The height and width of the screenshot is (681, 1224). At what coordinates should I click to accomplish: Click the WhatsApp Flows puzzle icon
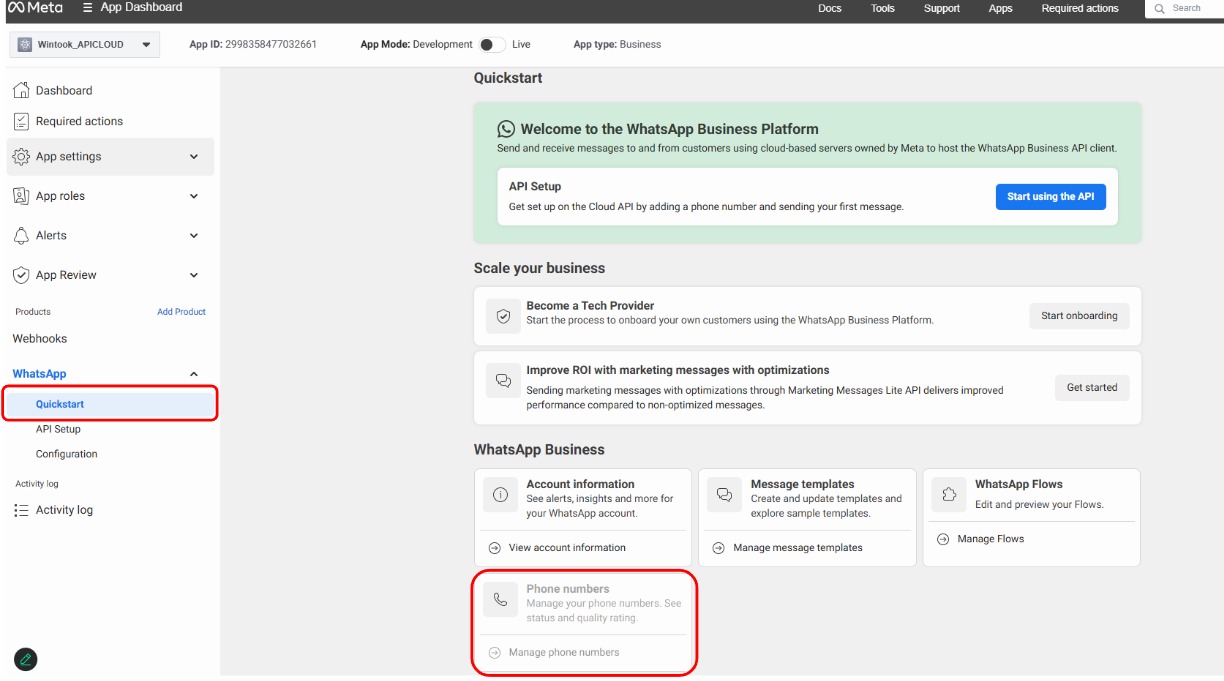pyautogui.click(x=949, y=494)
